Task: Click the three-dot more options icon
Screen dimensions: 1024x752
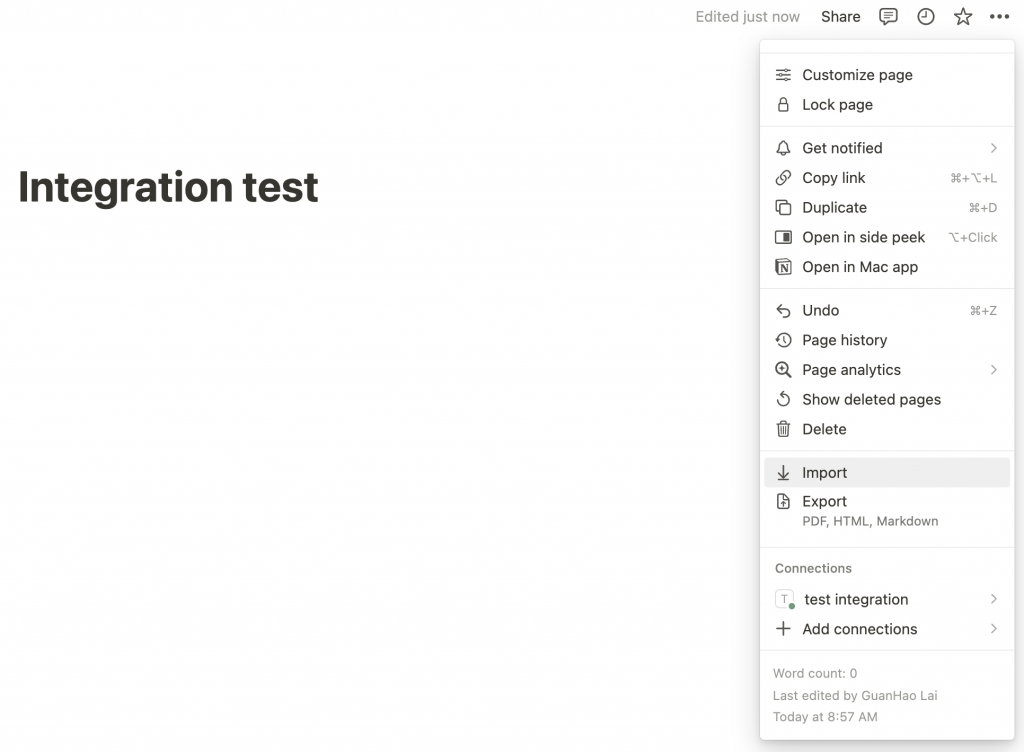Action: tap(999, 16)
